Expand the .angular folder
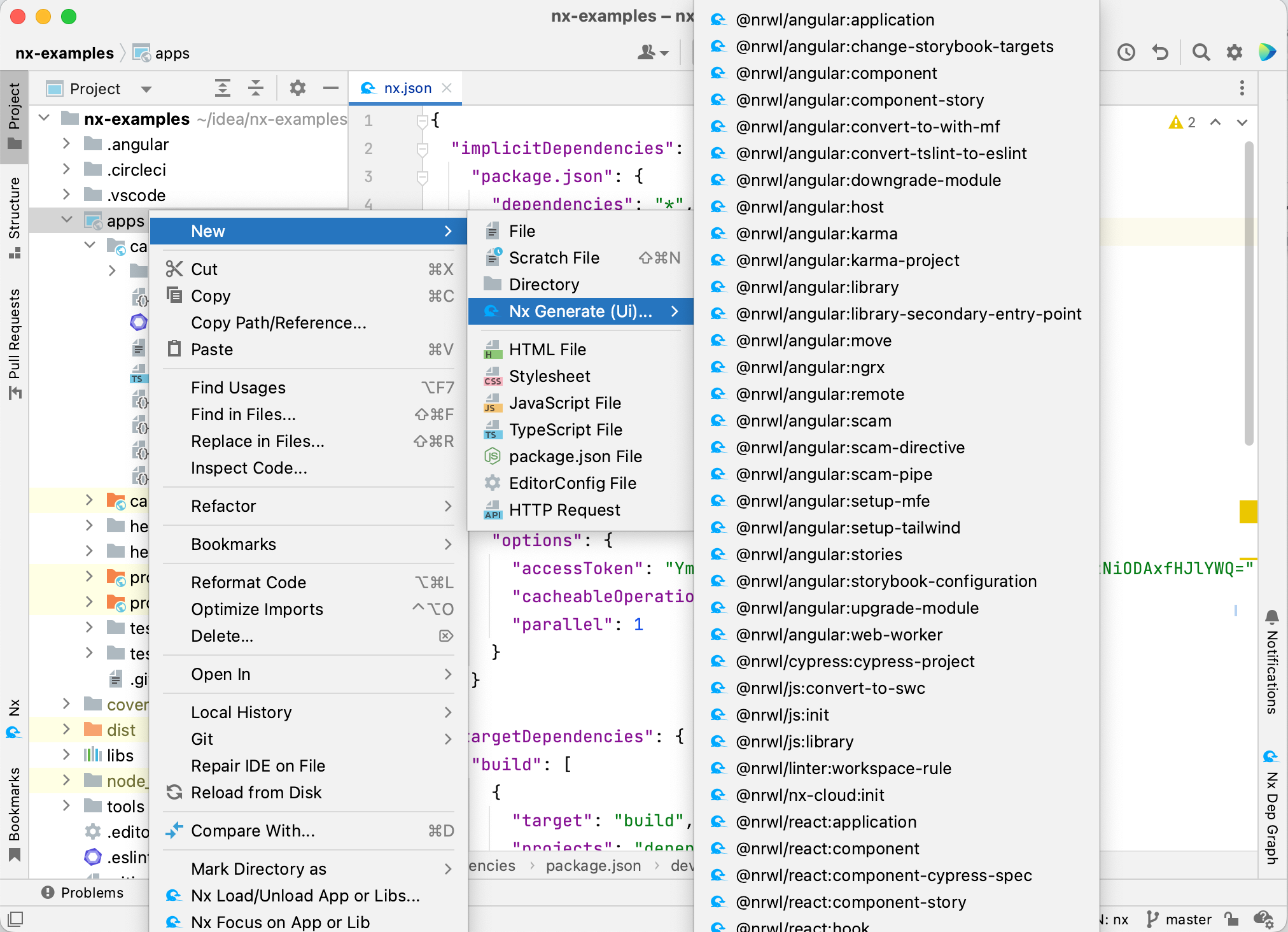 (x=66, y=144)
